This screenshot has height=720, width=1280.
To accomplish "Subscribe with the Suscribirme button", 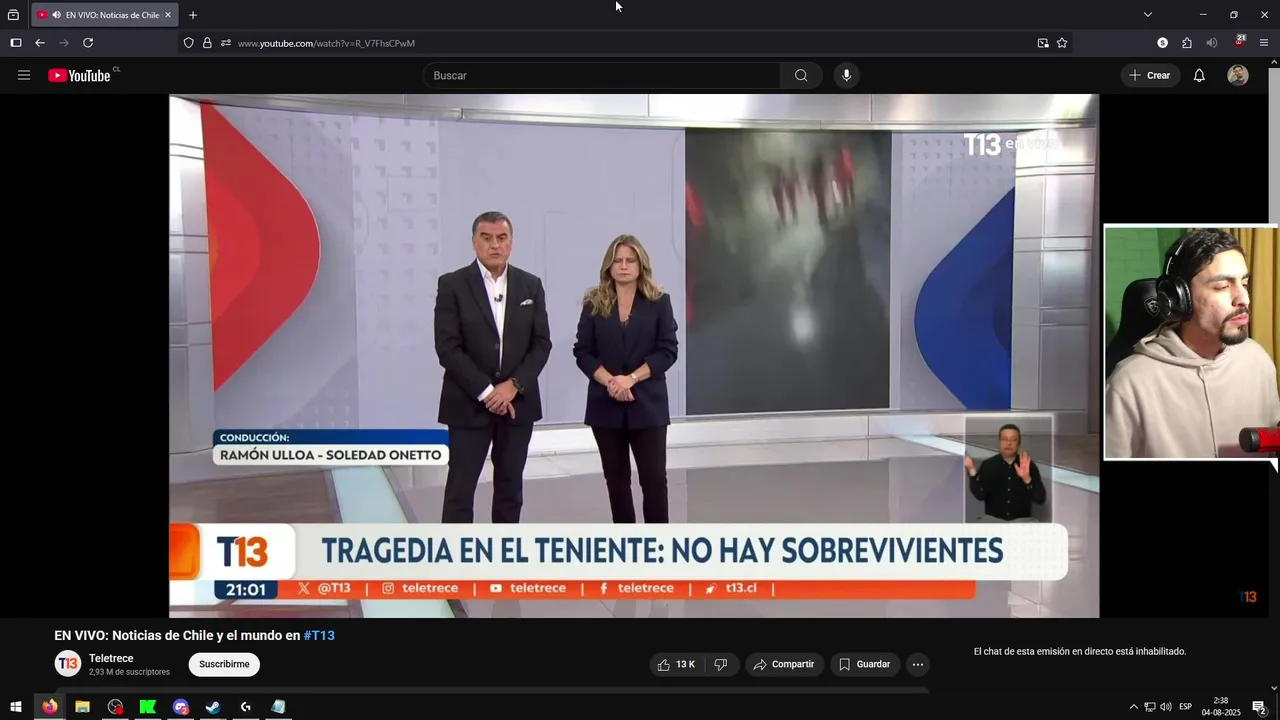I will (x=224, y=664).
